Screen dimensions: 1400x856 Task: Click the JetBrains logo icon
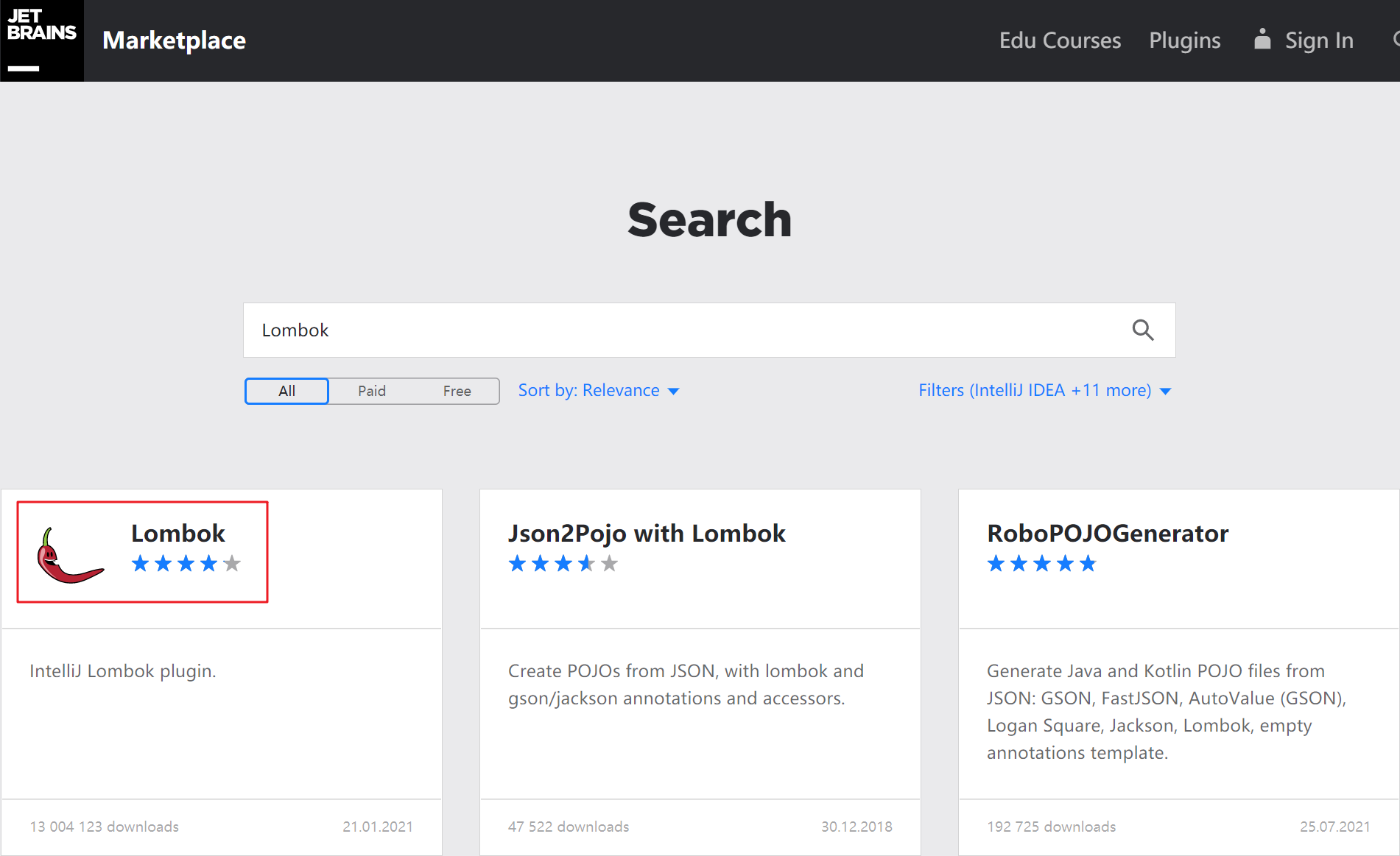(x=41, y=40)
